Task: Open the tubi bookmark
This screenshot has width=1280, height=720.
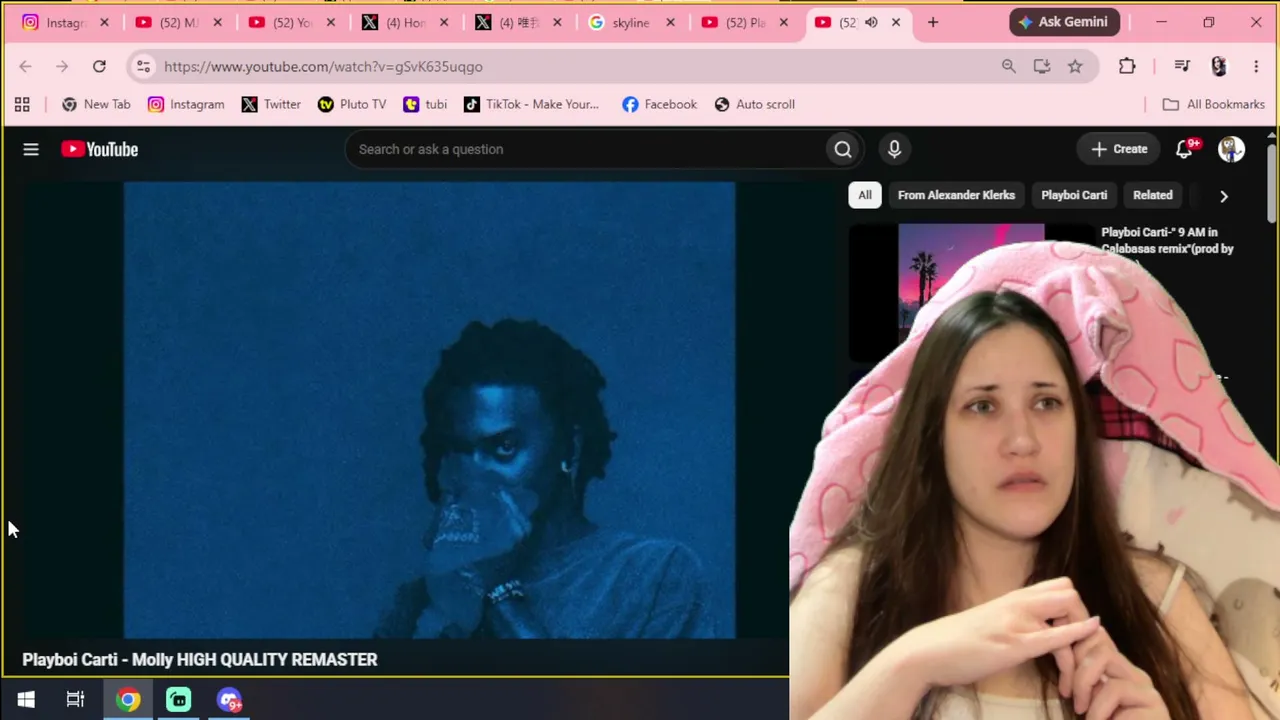Action: [x=425, y=104]
